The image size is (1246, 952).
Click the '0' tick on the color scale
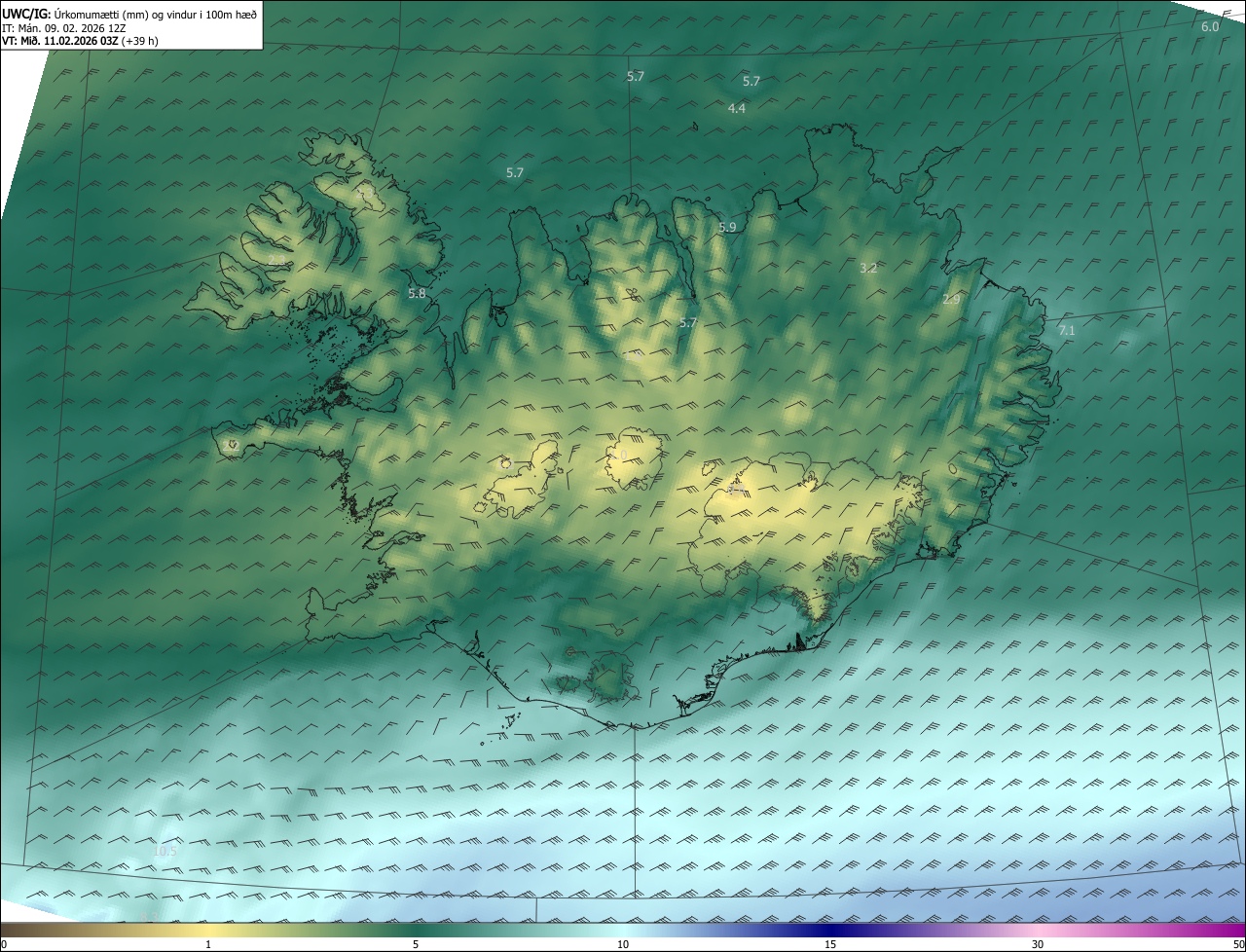(4, 944)
